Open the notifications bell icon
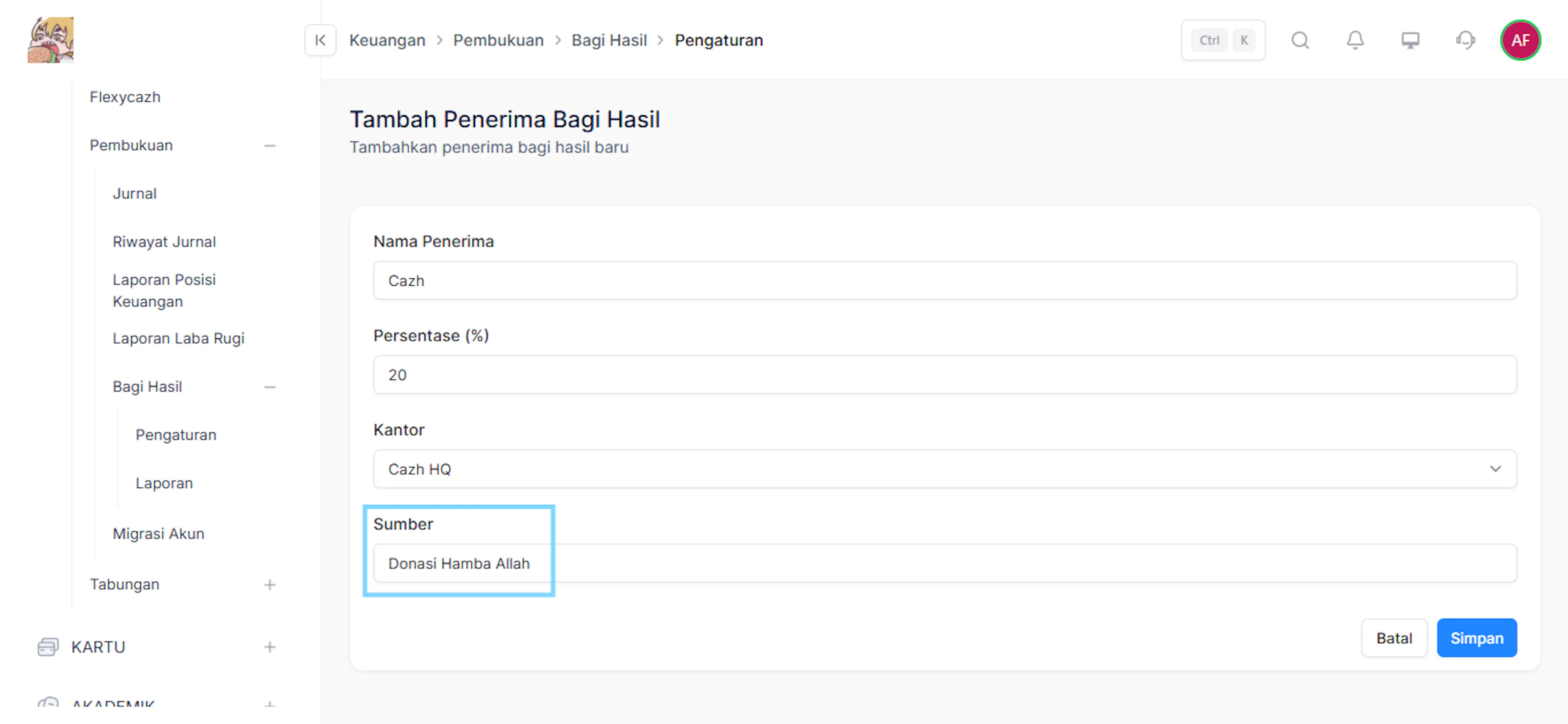1568x724 pixels. click(x=1355, y=40)
